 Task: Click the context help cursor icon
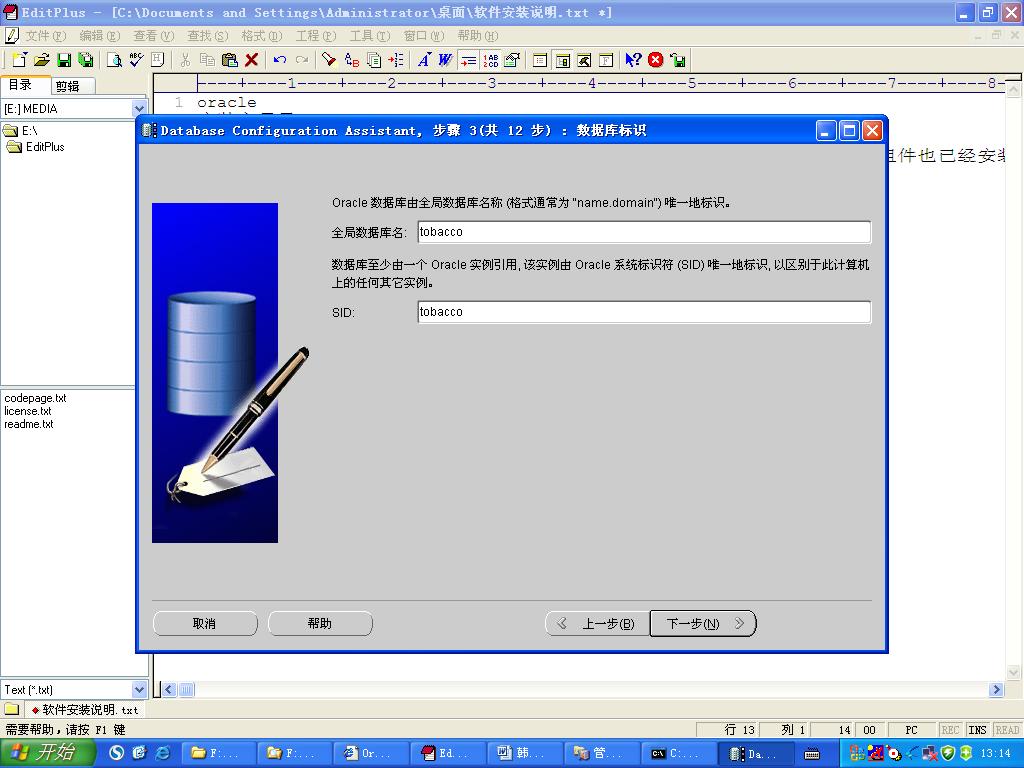pyautogui.click(x=633, y=60)
